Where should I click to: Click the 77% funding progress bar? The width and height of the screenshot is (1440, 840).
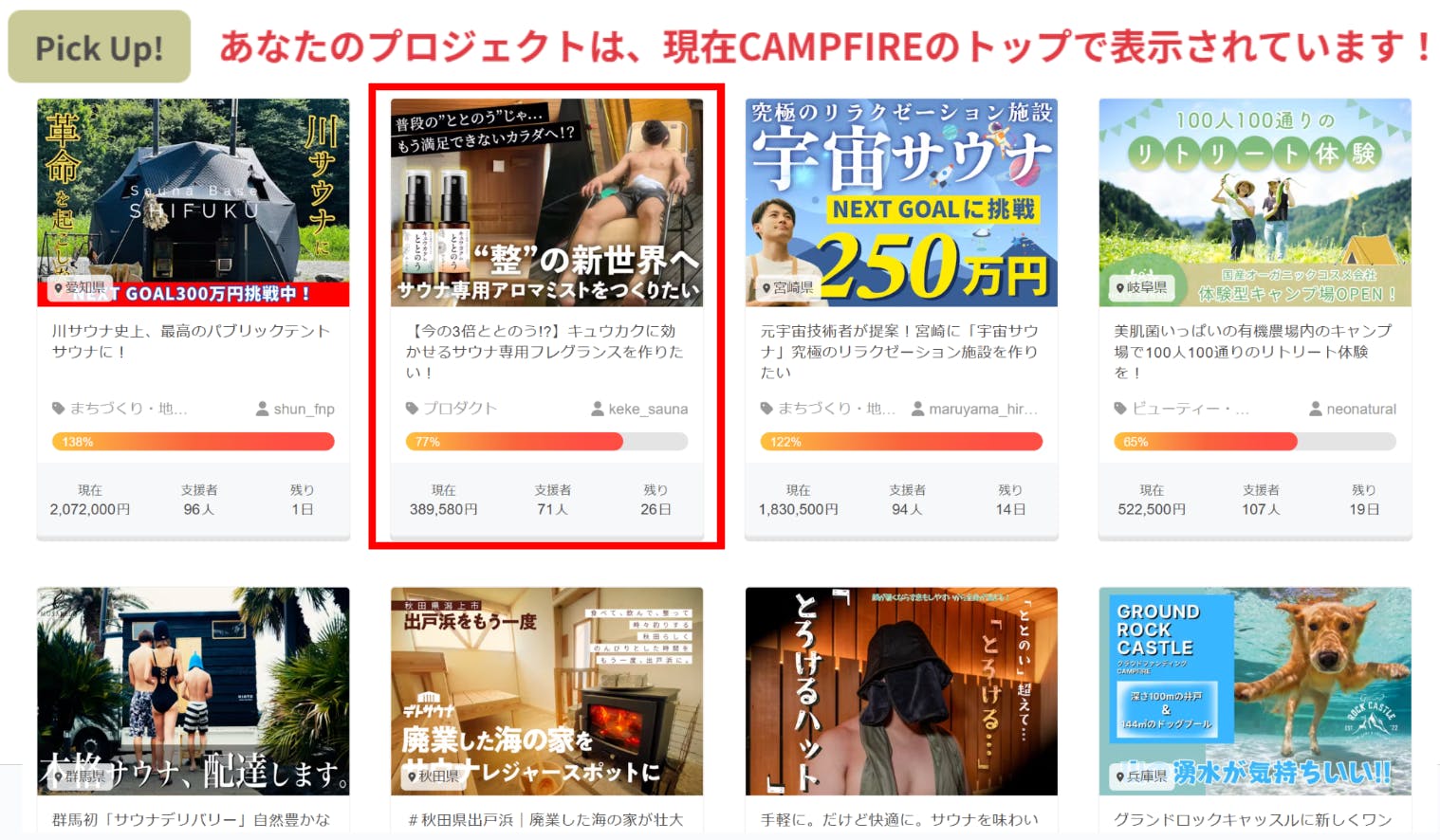point(546,442)
